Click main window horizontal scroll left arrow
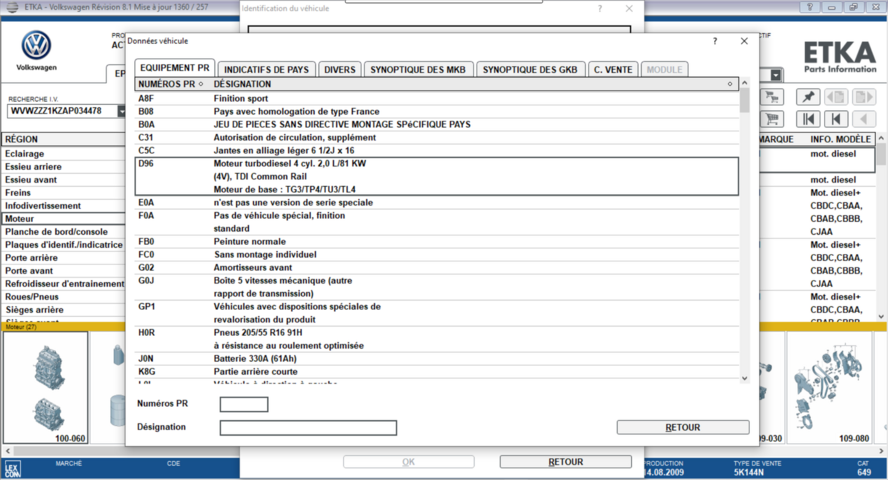The image size is (888, 480). click(7, 451)
